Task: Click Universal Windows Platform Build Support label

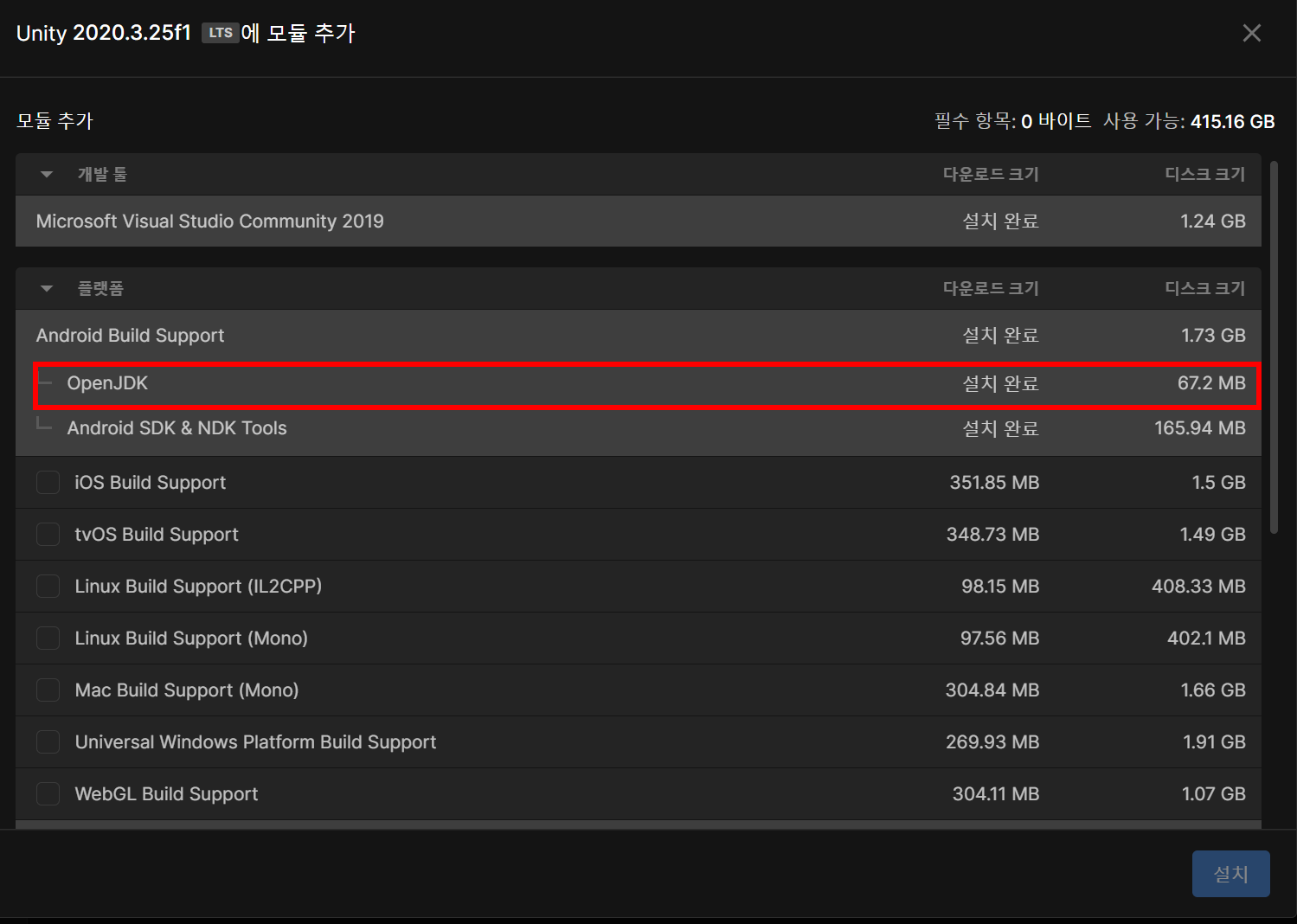Action: (x=255, y=742)
